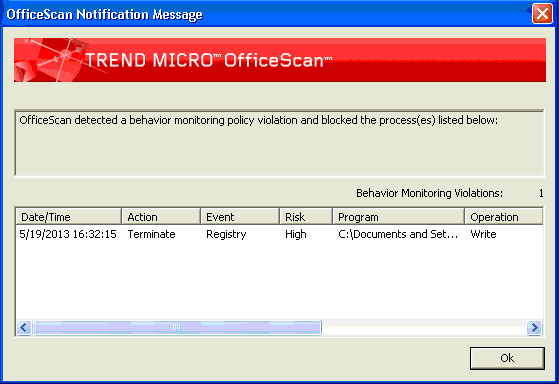Click the Write operation cell
Viewport: 559px width, 384px height.
483,234
